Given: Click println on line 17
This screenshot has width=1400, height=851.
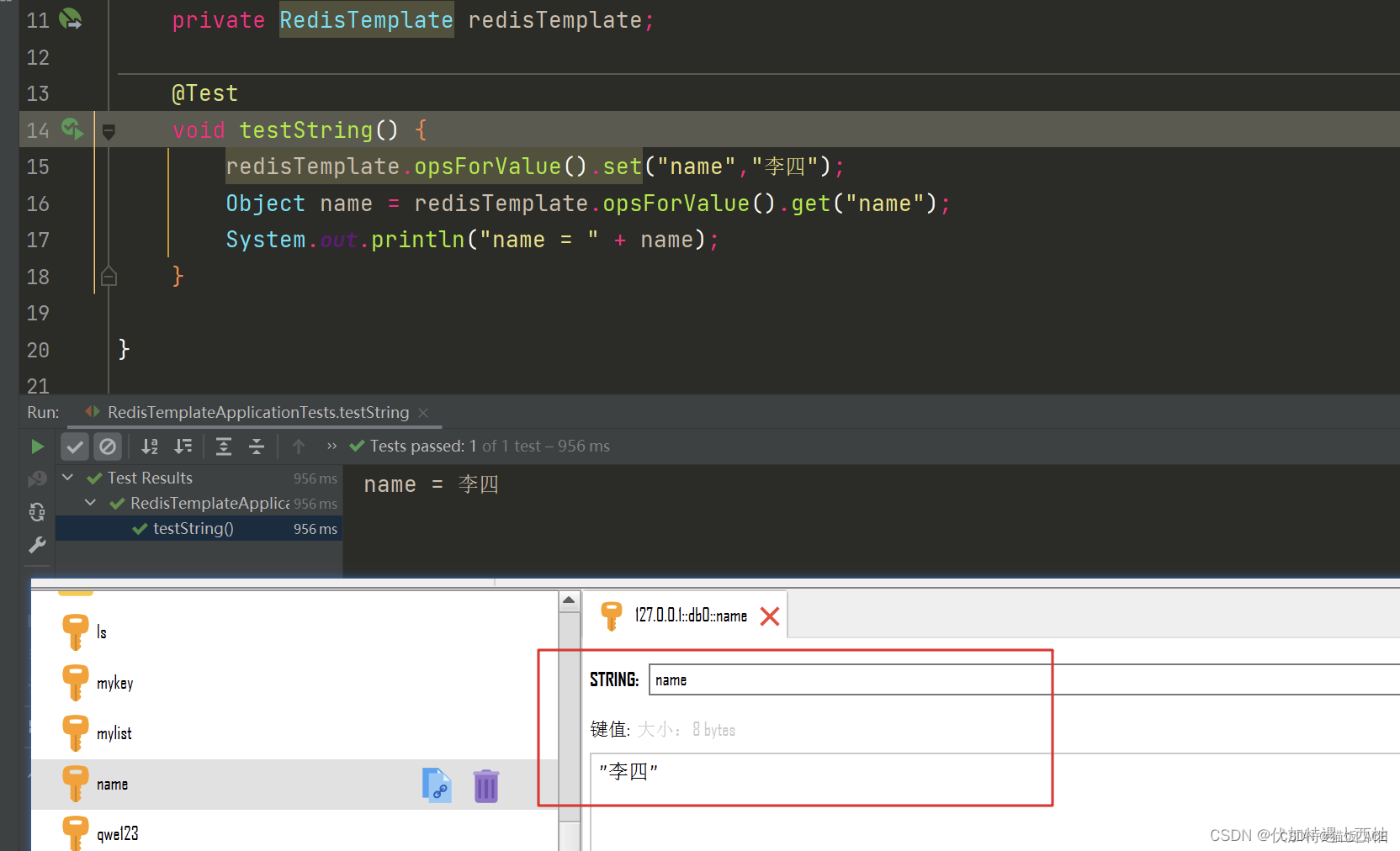Looking at the screenshot, I should tap(418, 240).
